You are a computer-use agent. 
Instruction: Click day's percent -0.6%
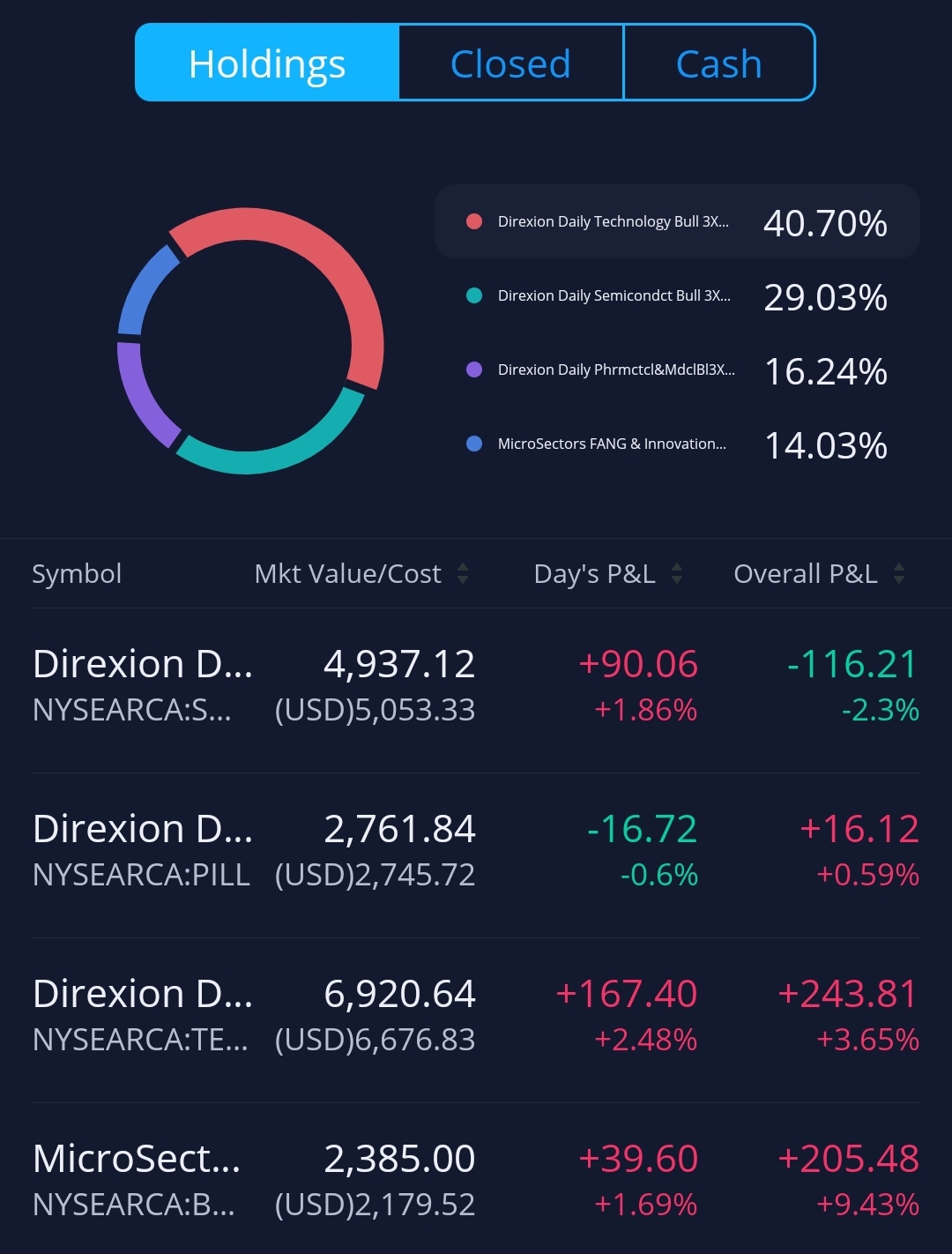point(658,875)
